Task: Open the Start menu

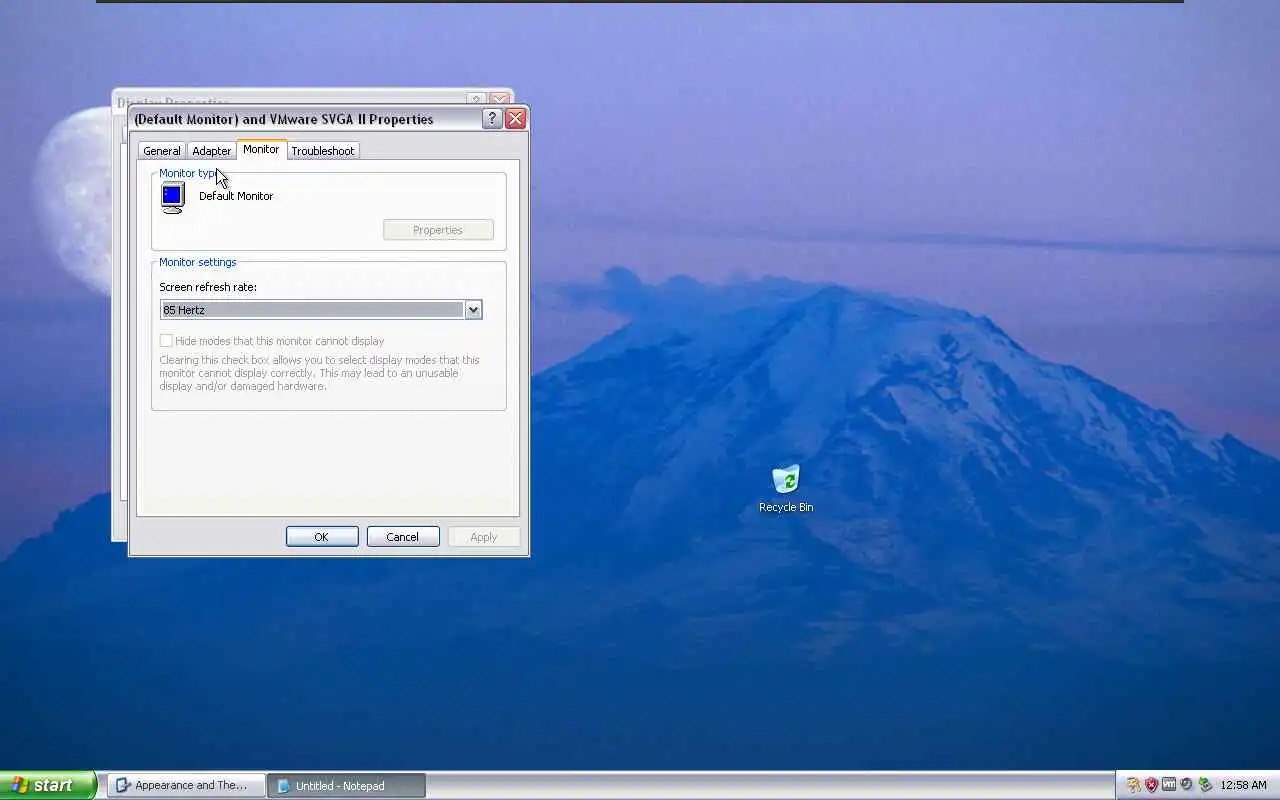Action: pyautogui.click(x=48, y=785)
